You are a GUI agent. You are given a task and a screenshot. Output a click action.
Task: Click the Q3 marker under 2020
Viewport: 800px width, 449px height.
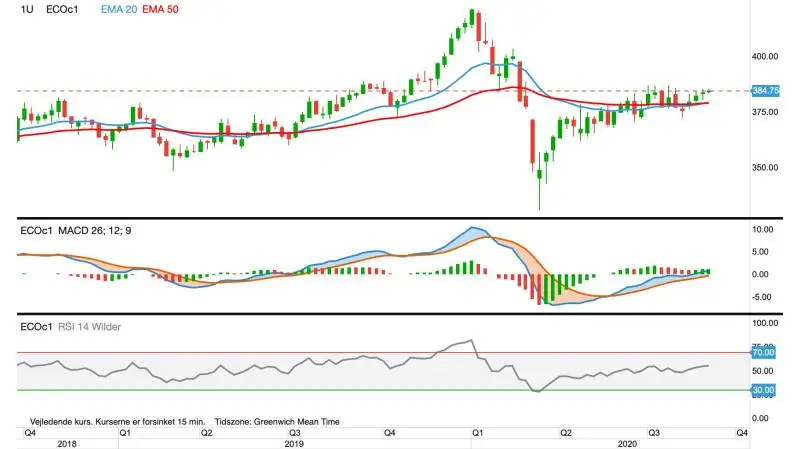point(654,433)
